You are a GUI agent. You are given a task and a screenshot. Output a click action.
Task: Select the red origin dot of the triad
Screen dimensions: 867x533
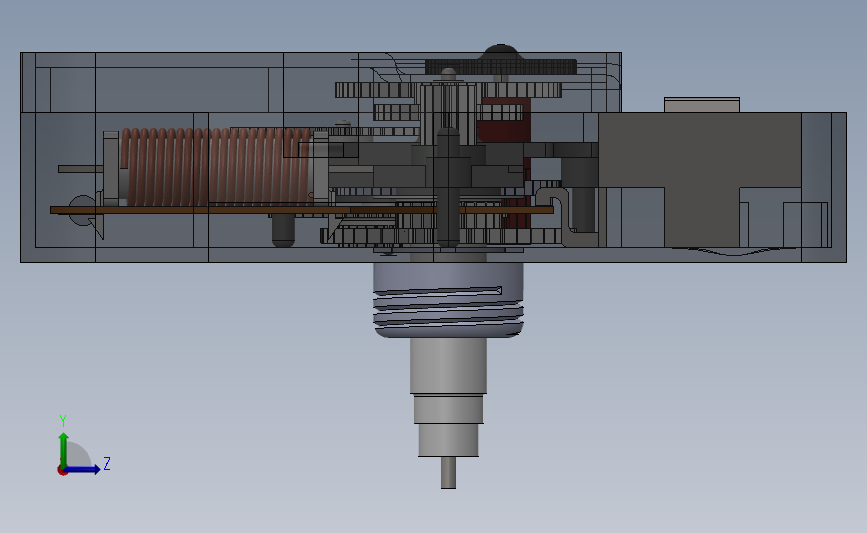pos(62,471)
